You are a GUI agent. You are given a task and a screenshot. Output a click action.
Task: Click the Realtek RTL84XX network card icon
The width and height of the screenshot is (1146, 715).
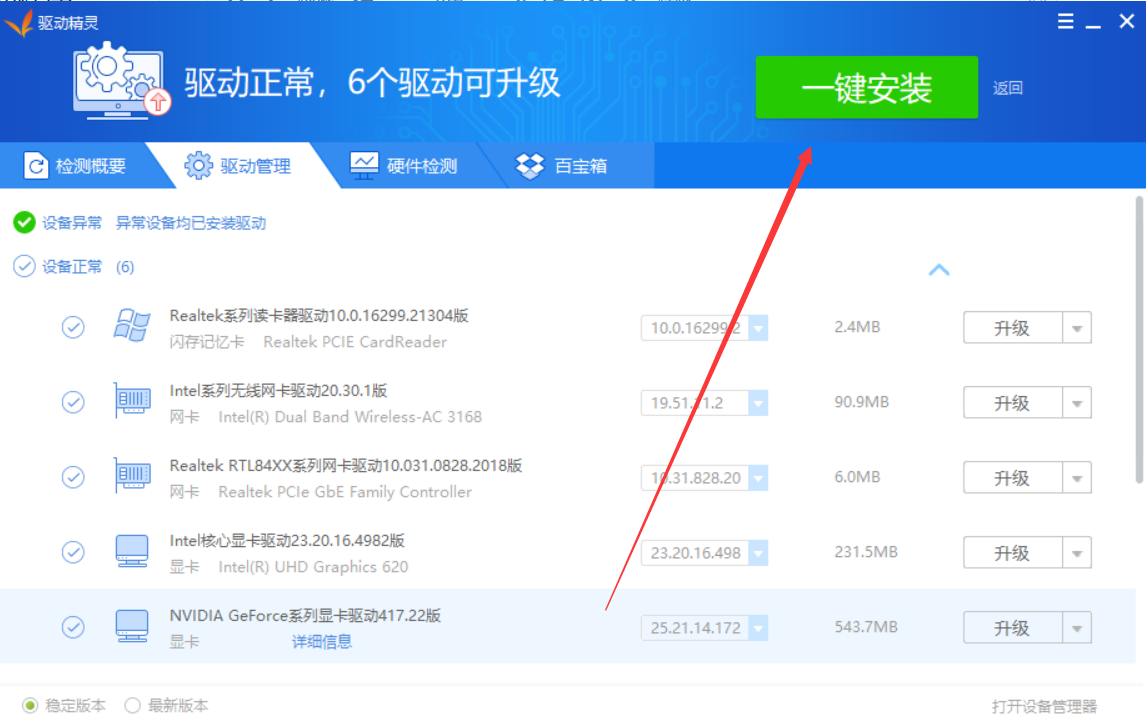click(132, 477)
